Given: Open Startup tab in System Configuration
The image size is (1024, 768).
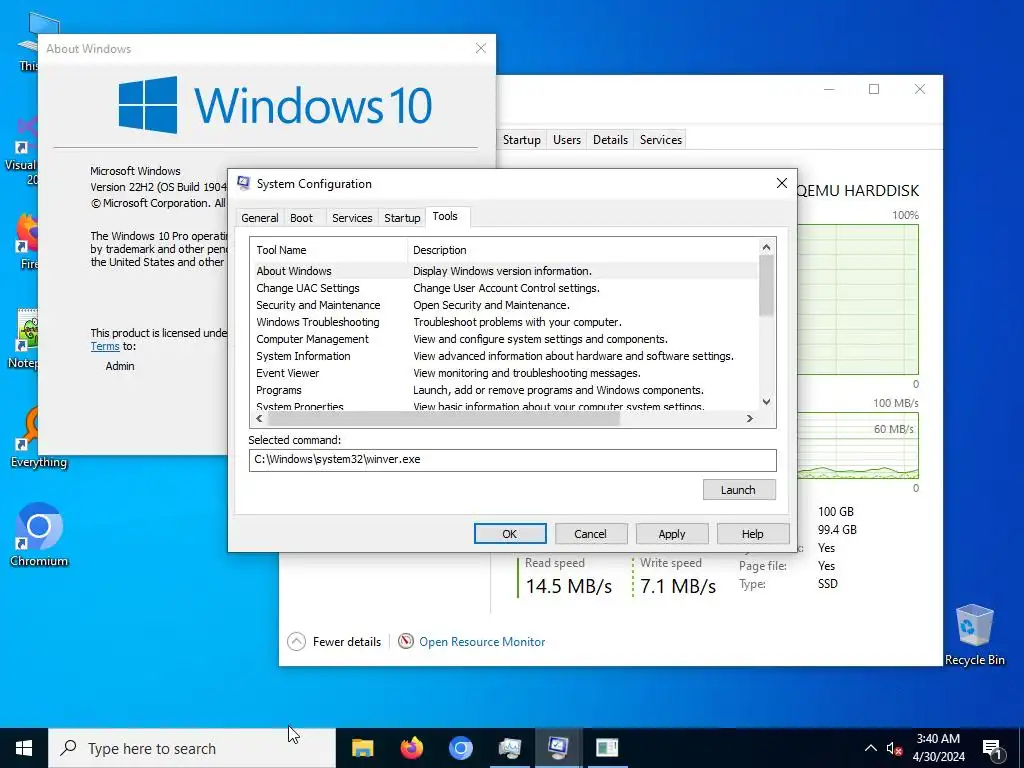Looking at the screenshot, I should (402, 218).
